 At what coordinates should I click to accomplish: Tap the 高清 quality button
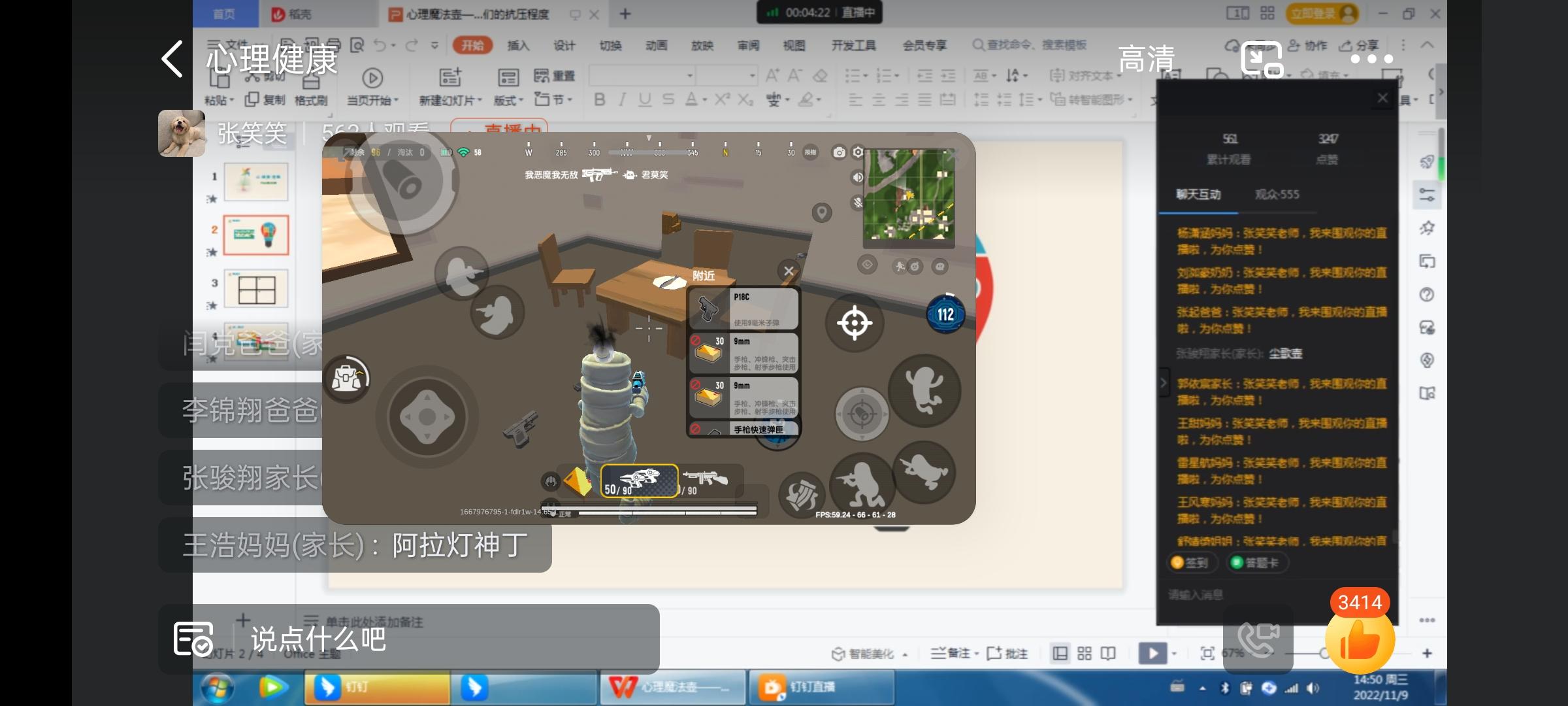tap(1146, 59)
